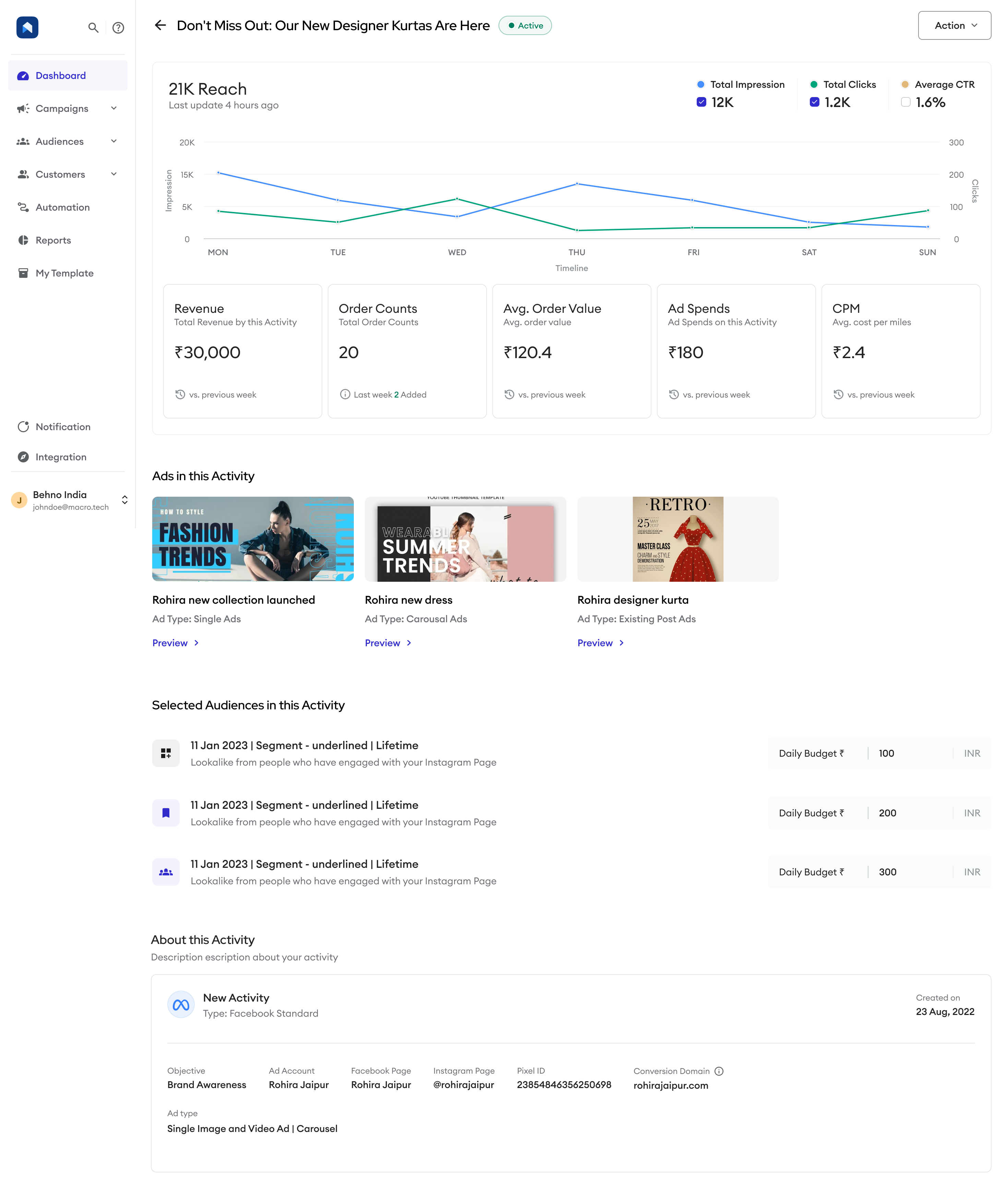Click the Meta logo icon of New Activity

[x=181, y=1005]
